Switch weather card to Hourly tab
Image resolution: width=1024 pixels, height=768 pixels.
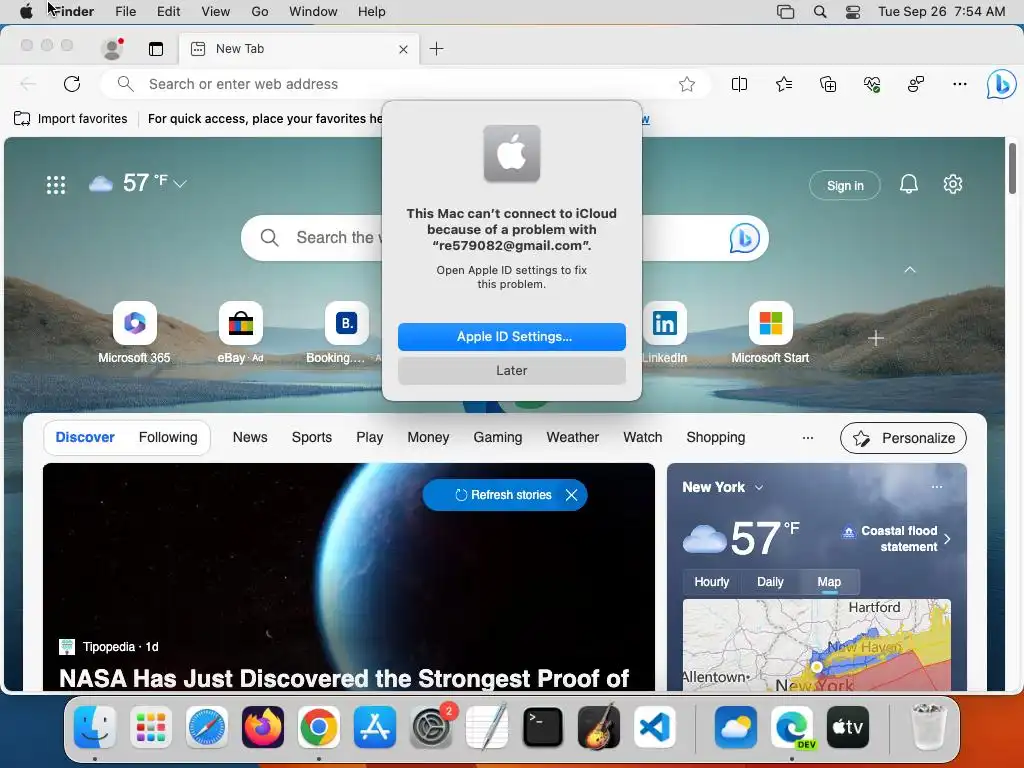click(711, 582)
